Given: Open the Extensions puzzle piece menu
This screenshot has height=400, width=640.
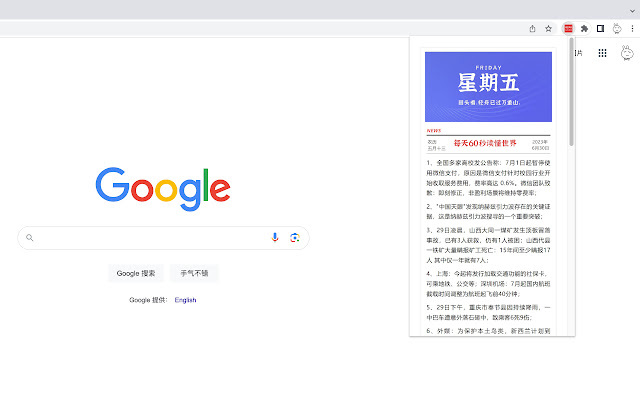Looking at the screenshot, I should (584, 29).
